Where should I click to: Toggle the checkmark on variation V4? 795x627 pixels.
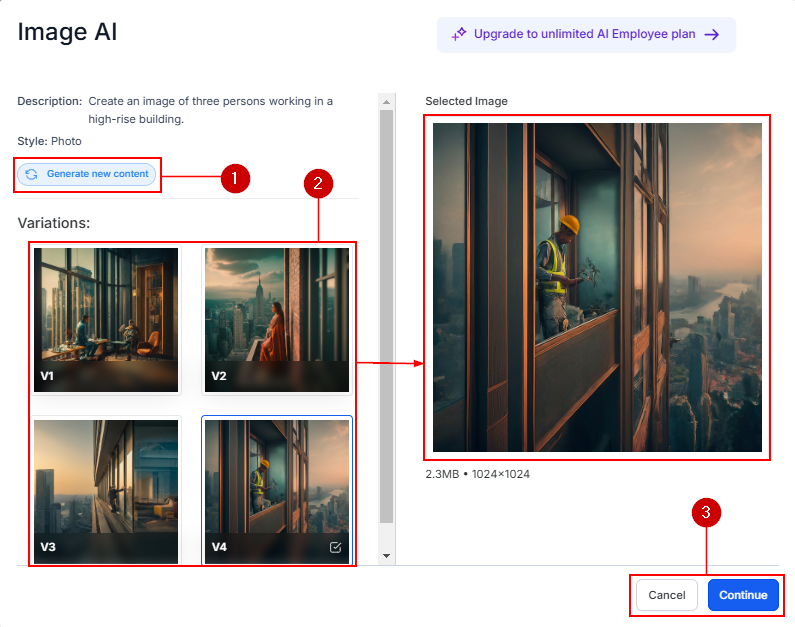click(x=335, y=547)
